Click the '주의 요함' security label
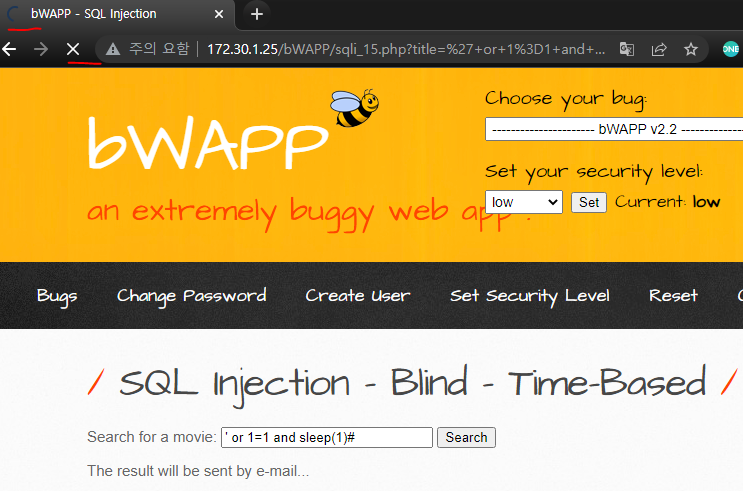Viewport: 743px width, 491px height. [159, 49]
